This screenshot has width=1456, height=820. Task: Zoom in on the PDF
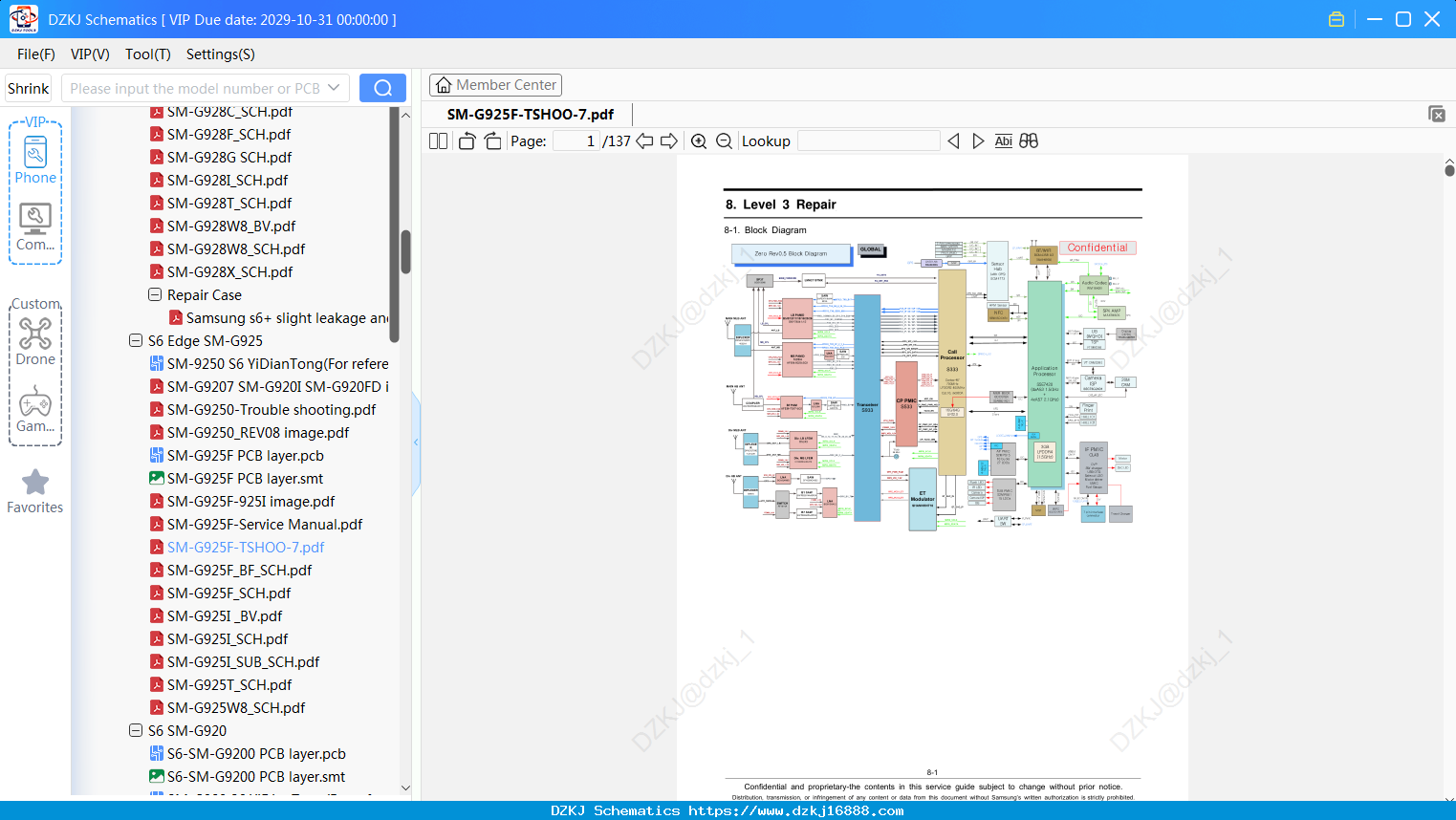click(x=699, y=140)
